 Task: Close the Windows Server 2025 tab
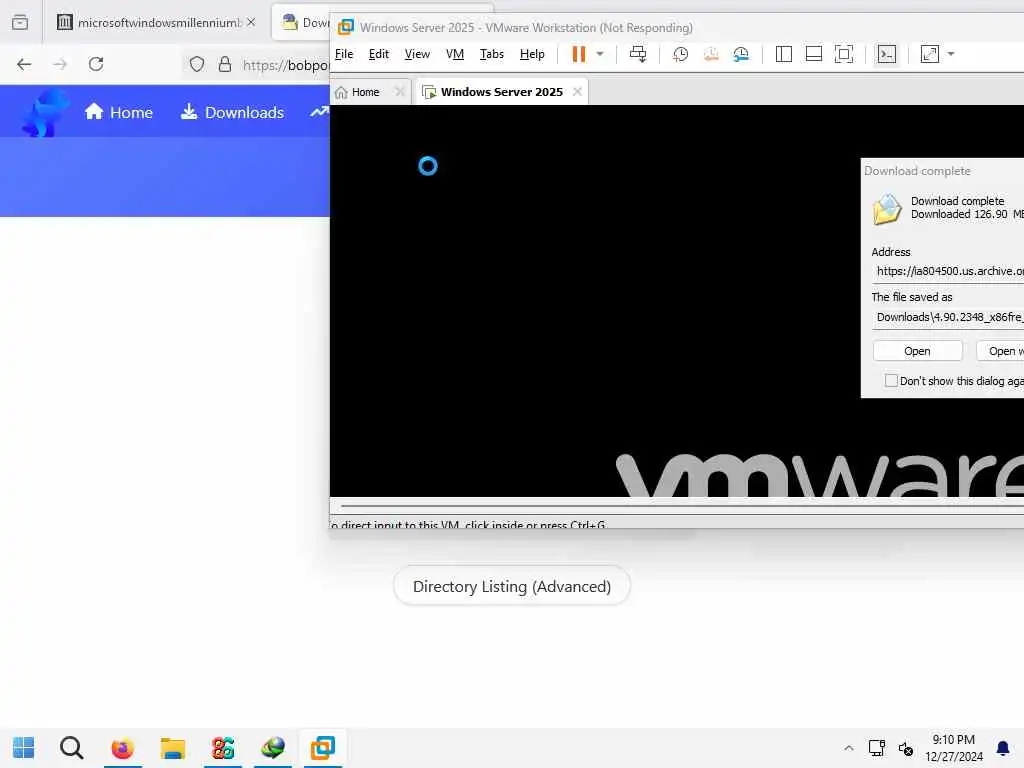coord(577,91)
